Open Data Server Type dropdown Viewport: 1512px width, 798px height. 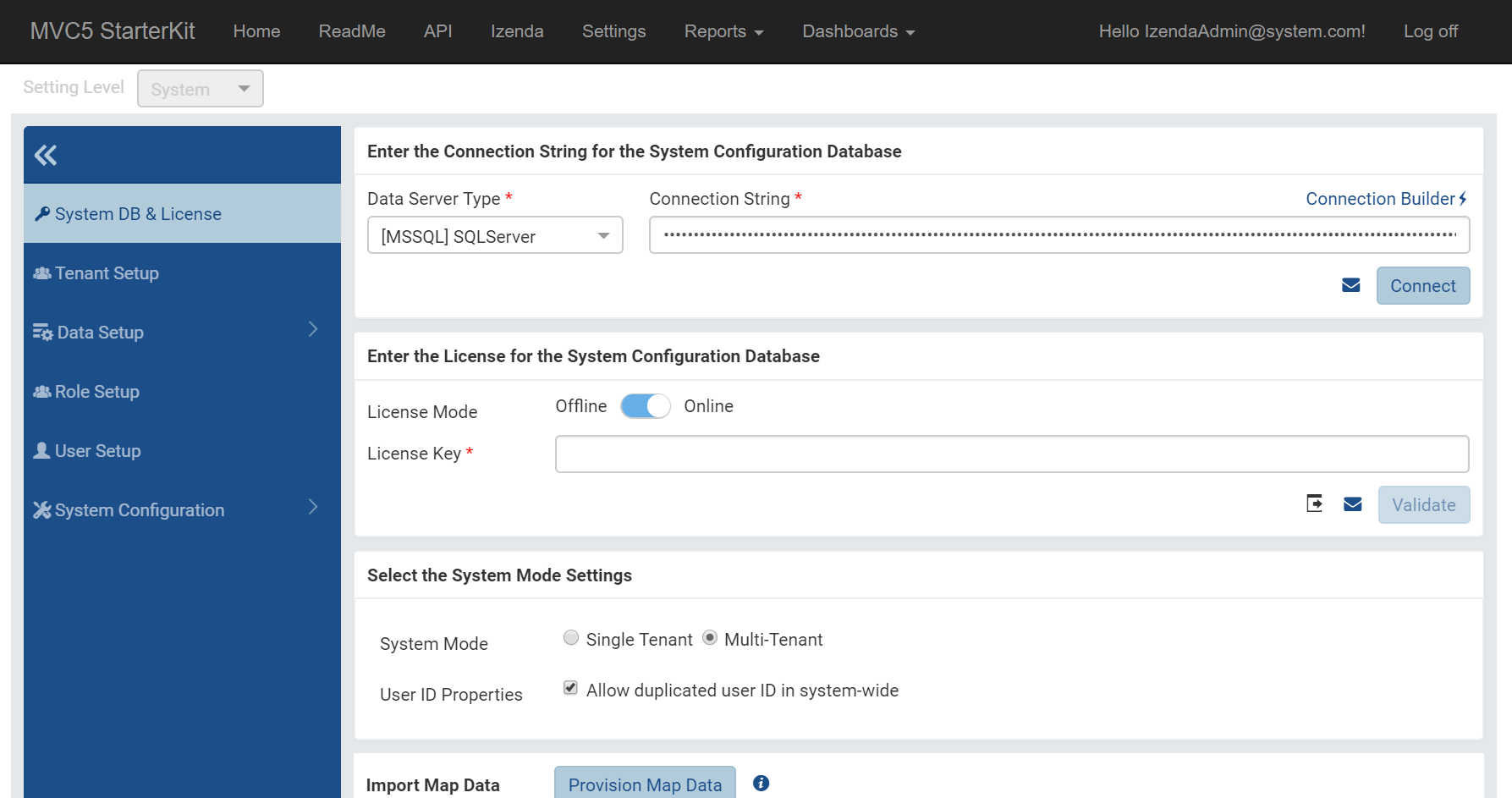(495, 235)
